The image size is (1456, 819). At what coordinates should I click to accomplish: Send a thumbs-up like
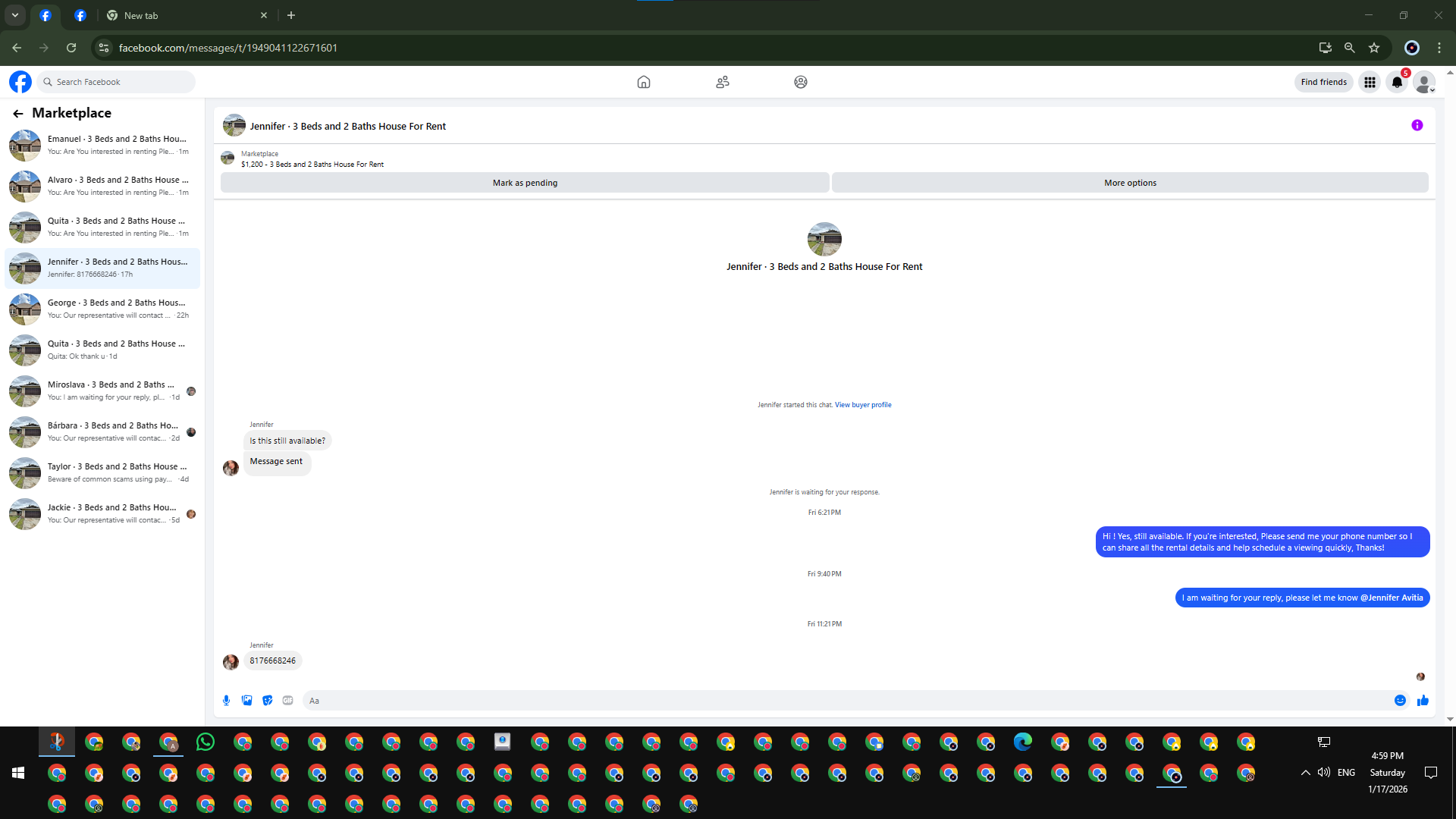pyautogui.click(x=1423, y=701)
